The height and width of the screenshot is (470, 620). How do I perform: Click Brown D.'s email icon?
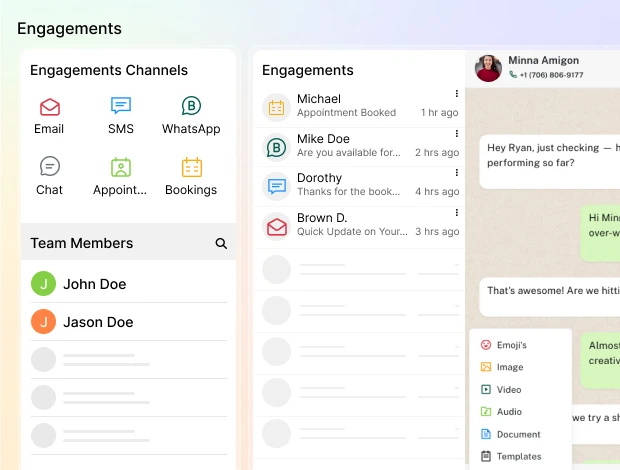(276, 227)
